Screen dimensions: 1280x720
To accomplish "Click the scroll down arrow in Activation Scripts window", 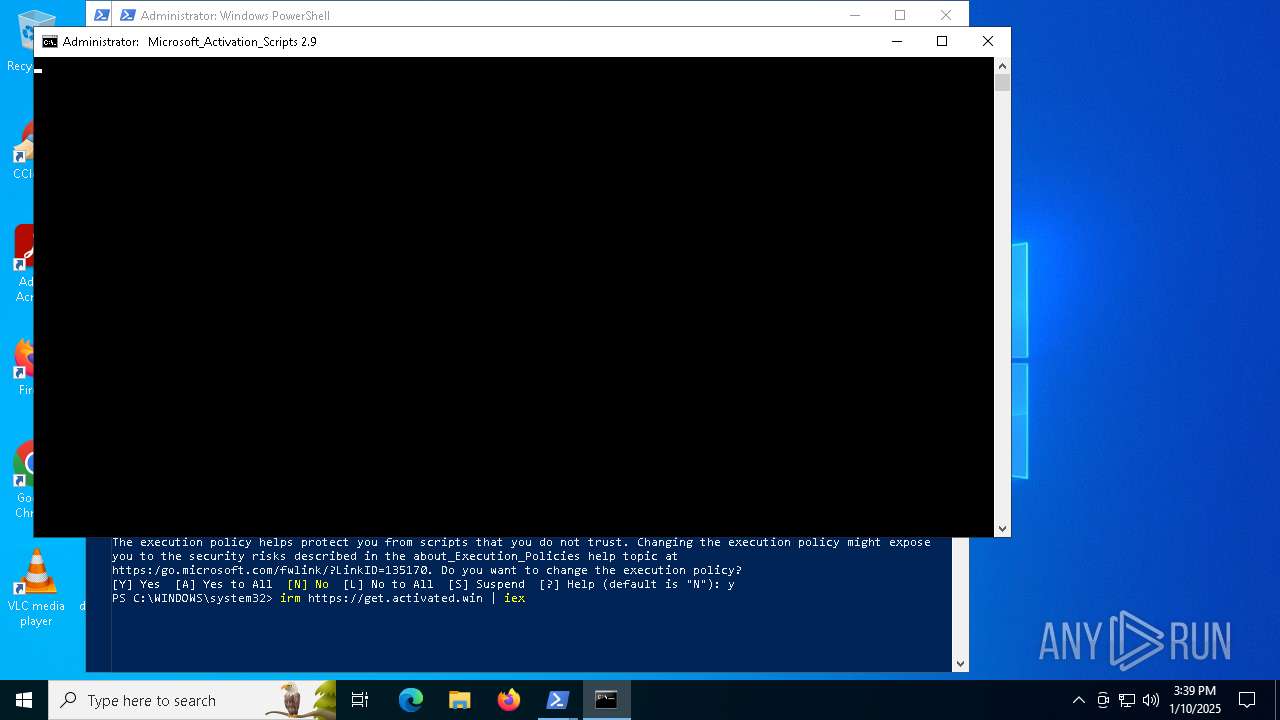I will tap(1002, 529).
